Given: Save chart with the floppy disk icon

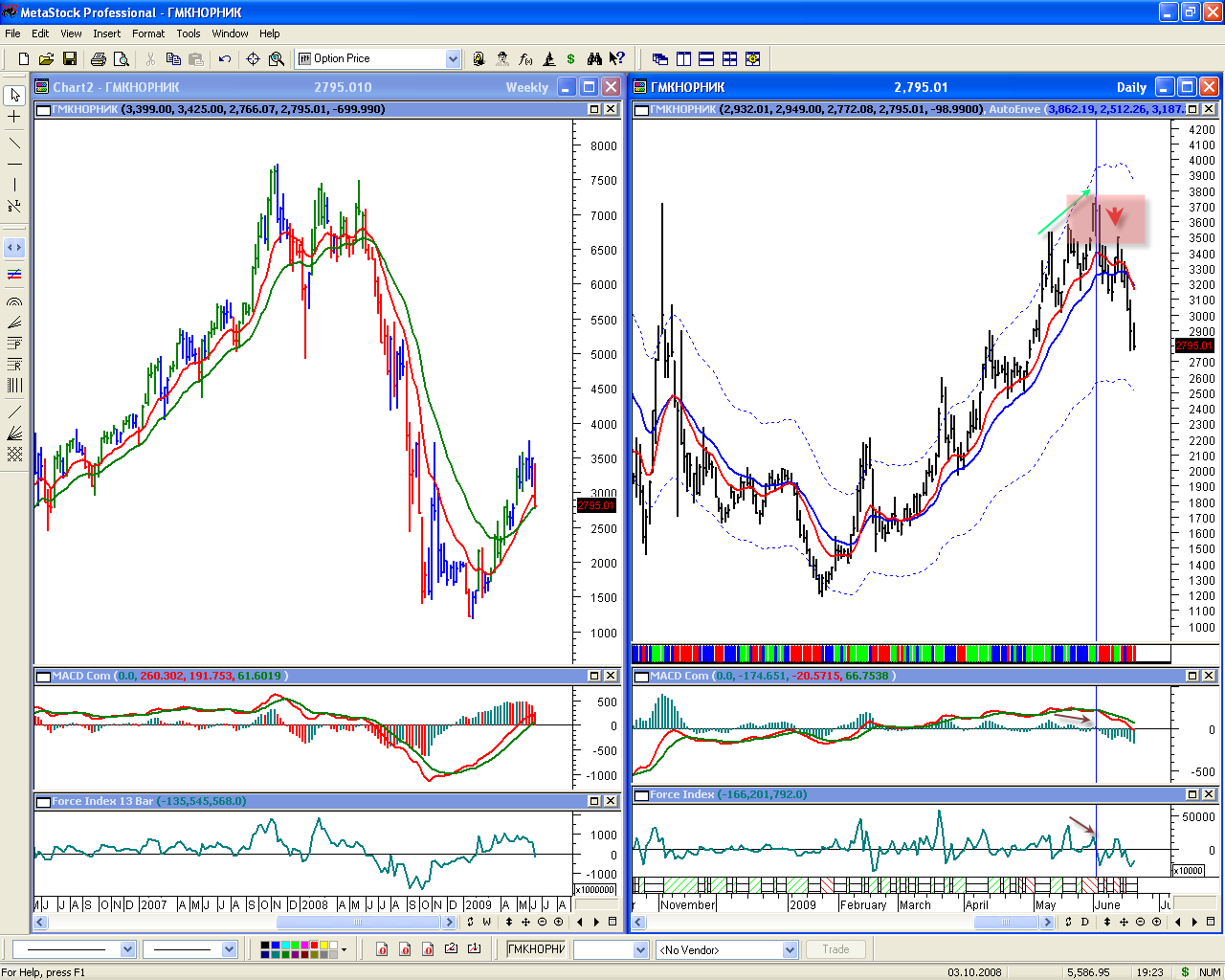Looking at the screenshot, I should pos(69,58).
